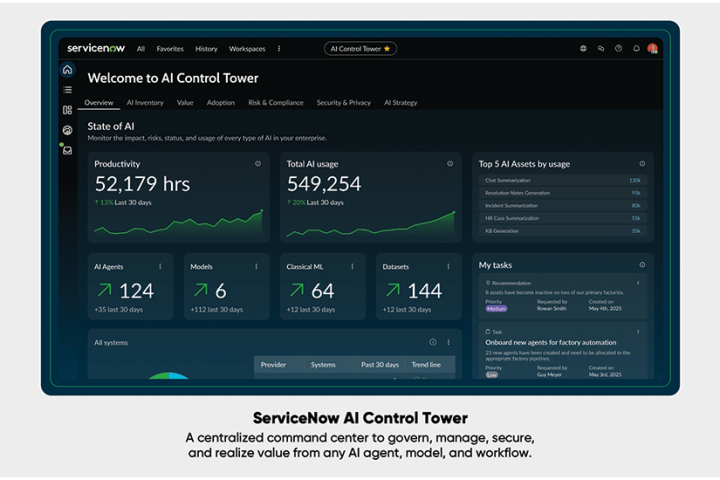720x480 pixels.
Task: Click the Past 30 days column header
Action: [x=380, y=364]
